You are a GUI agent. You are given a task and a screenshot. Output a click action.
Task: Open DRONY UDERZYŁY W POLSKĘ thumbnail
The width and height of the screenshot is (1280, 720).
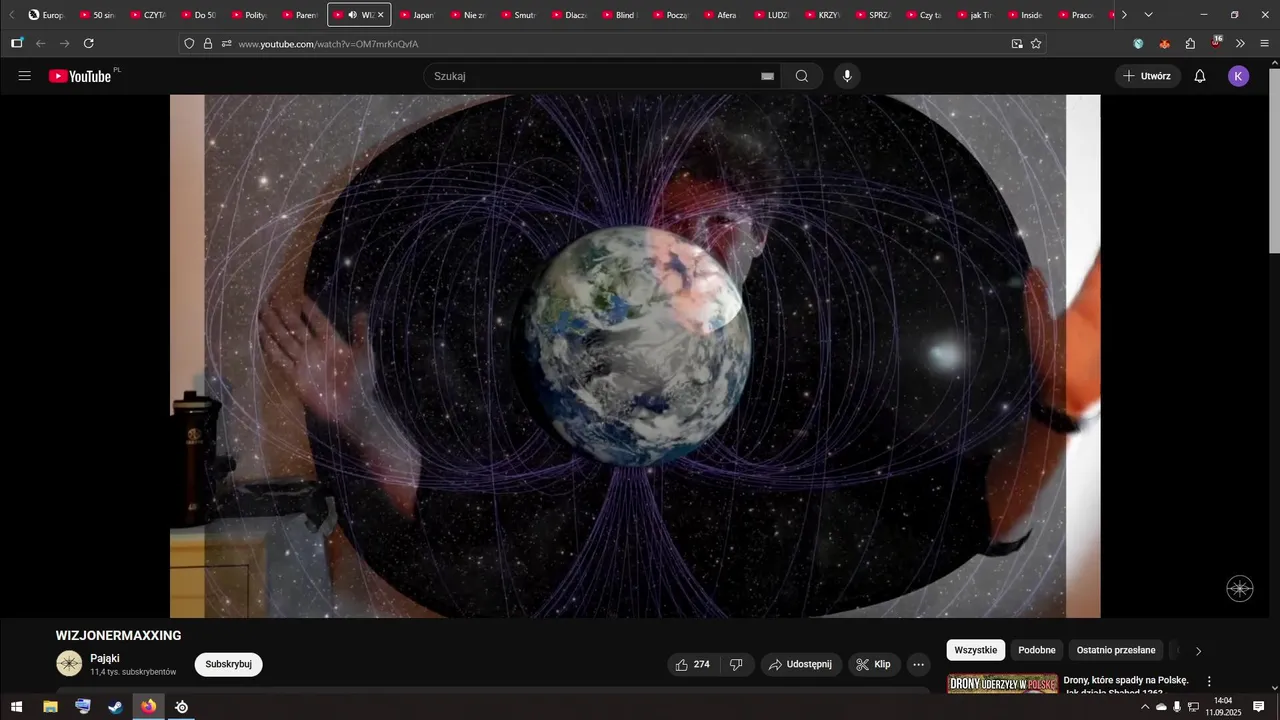tap(1002, 684)
